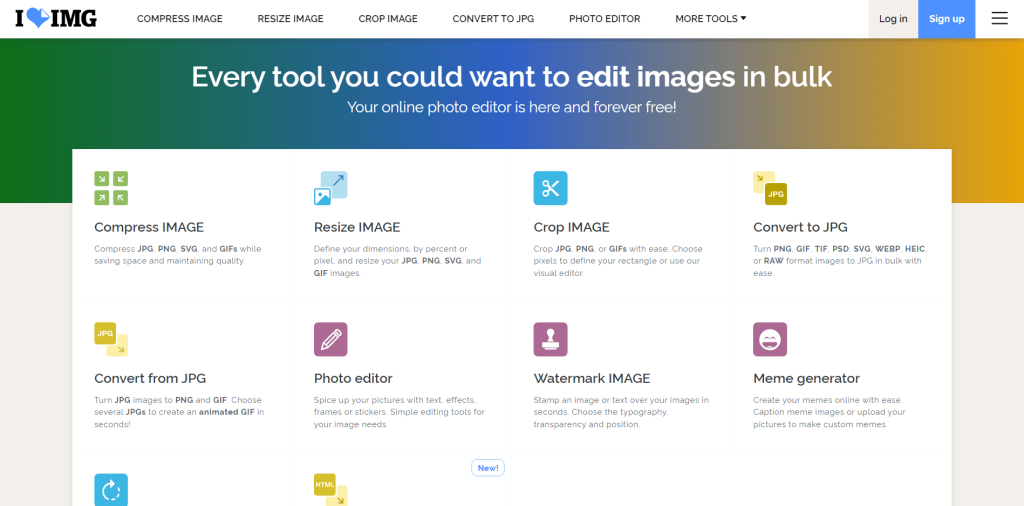Open PHOTO EDITOR in top navigation
1024x506 pixels.
(605, 19)
